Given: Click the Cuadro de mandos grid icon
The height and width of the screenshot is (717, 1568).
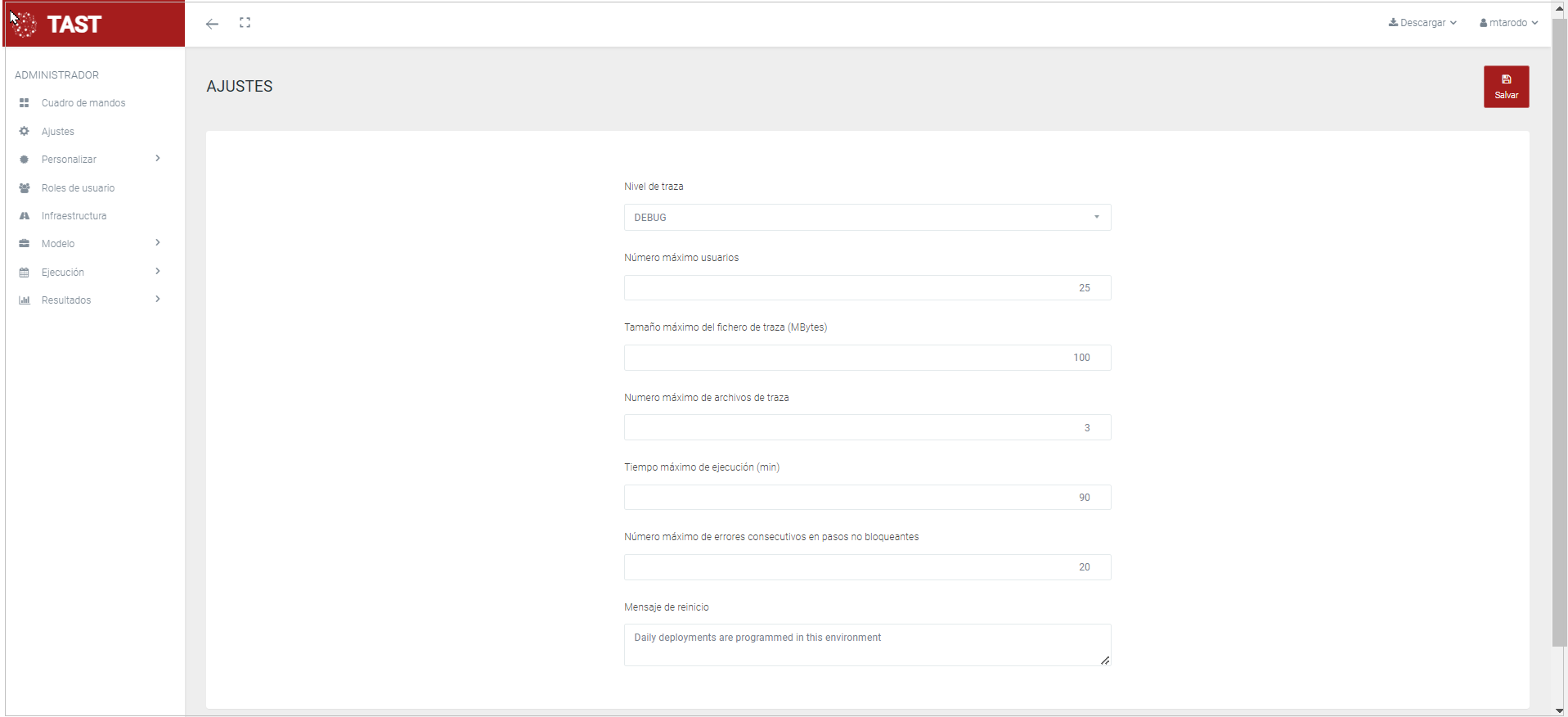Looking at the screenshot, I should [25, 103].
